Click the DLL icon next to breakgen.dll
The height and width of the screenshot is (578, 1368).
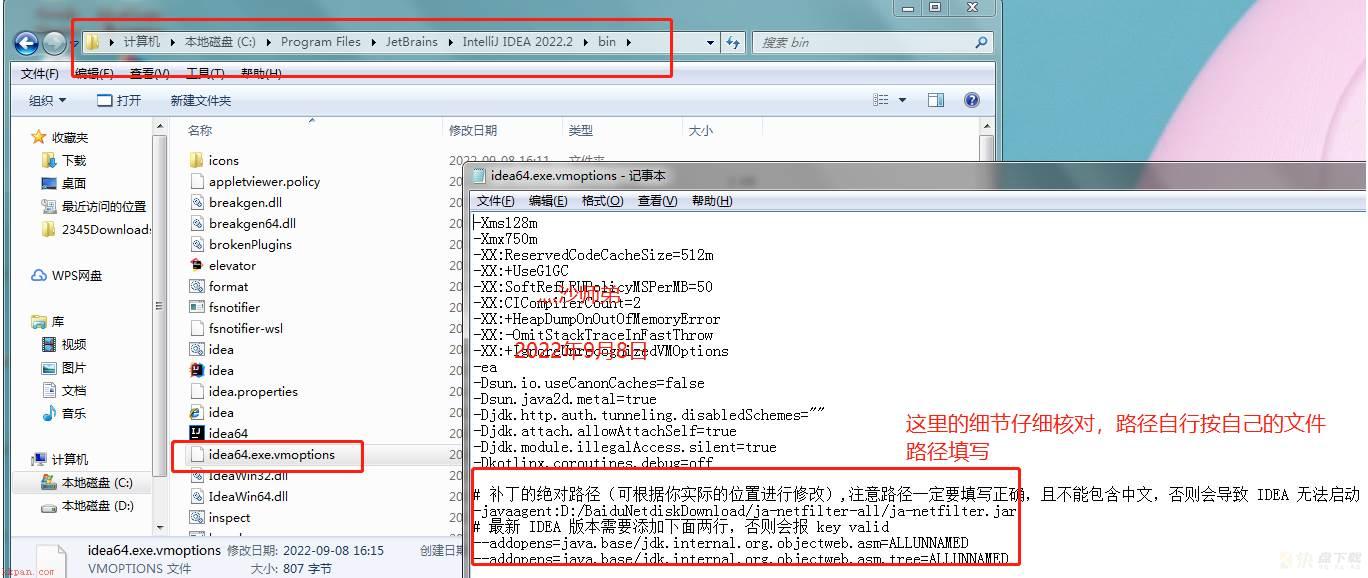click(197, 202)
